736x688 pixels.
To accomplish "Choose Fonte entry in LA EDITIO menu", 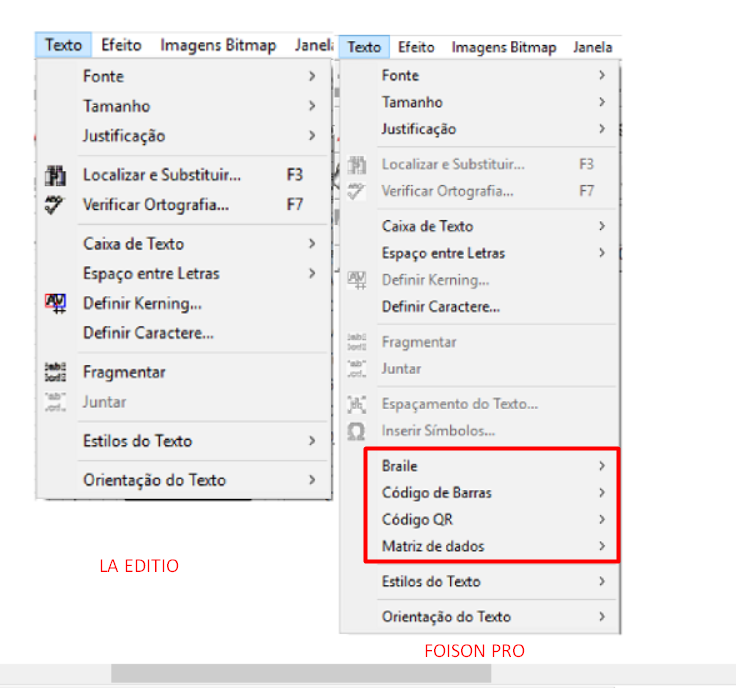I will point(184,76).
